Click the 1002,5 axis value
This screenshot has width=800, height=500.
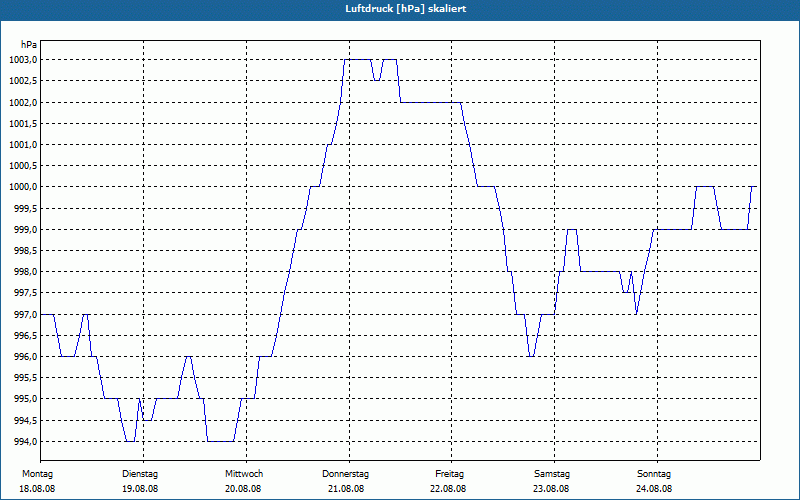[x=23, y=81]
